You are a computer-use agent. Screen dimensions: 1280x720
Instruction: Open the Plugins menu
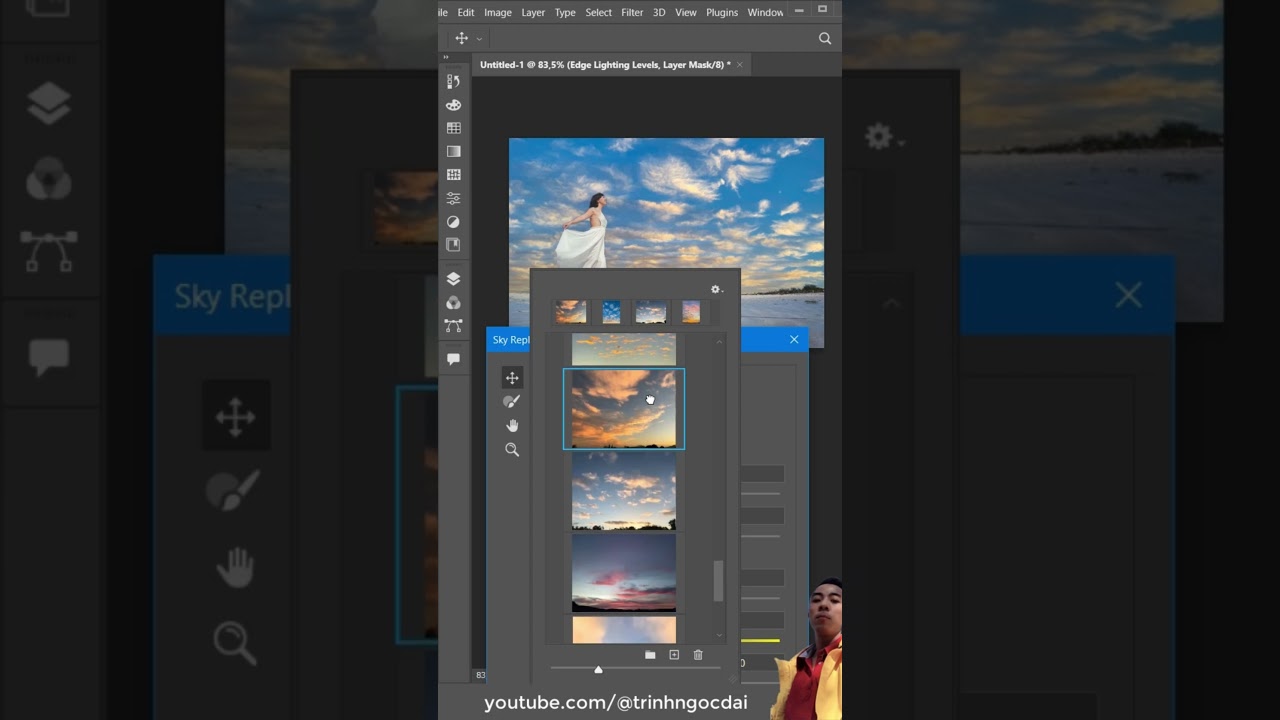pyautogui.click(x=722, y=12)
